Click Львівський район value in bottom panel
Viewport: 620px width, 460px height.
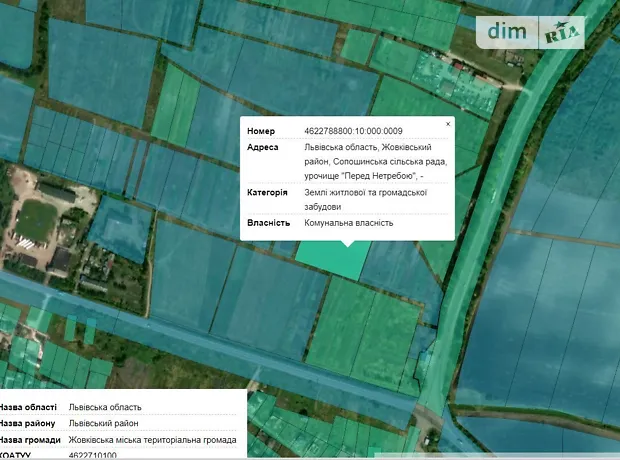coord(104,423)
